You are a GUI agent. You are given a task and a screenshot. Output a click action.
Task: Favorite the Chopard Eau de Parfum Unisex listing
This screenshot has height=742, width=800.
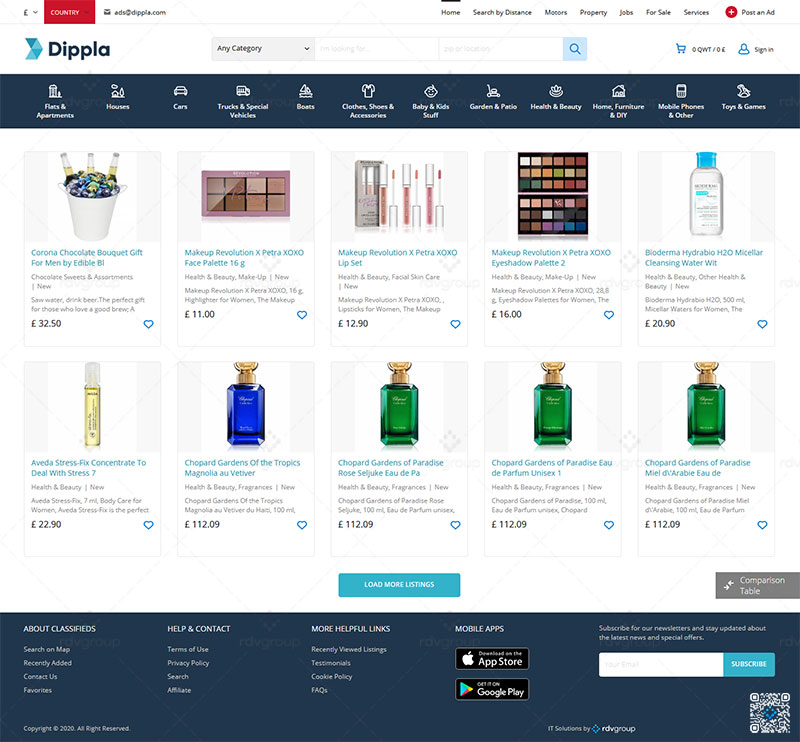[x=609, y=525]
